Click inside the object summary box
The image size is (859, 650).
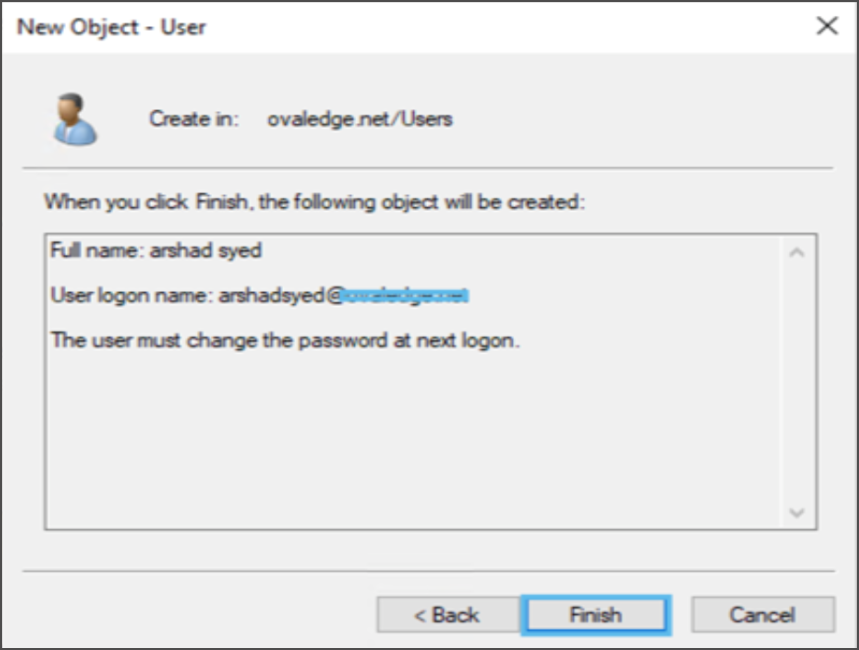pyautogui.click(x=400, y=420)
